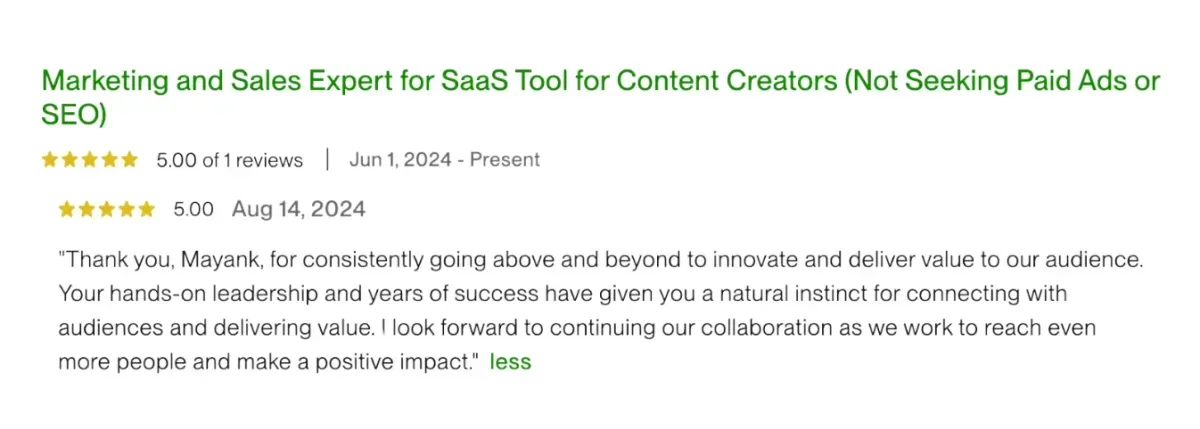The width and height of the screenshot is (1200, 429).
Task: Click fifth star in Aug 14 review rating
Action: click(147, 209)
